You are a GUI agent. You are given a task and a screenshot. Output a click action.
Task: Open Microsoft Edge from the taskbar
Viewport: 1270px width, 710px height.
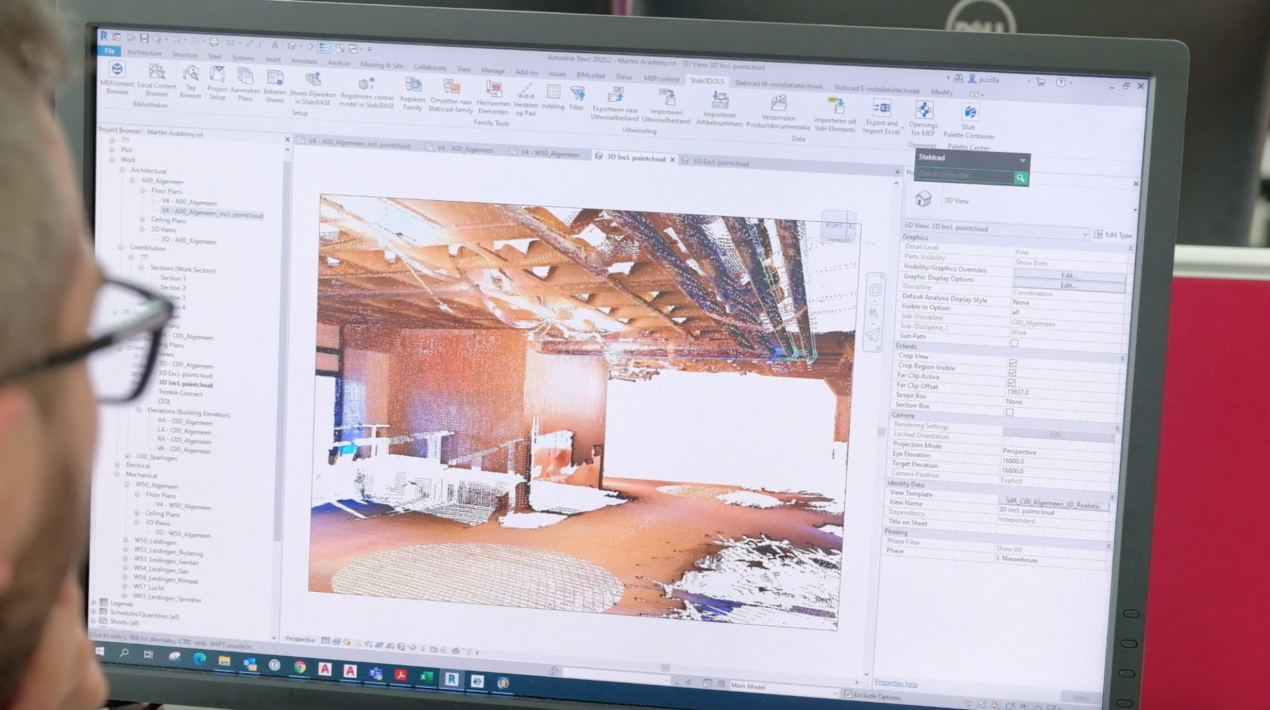tap(199, 659)
